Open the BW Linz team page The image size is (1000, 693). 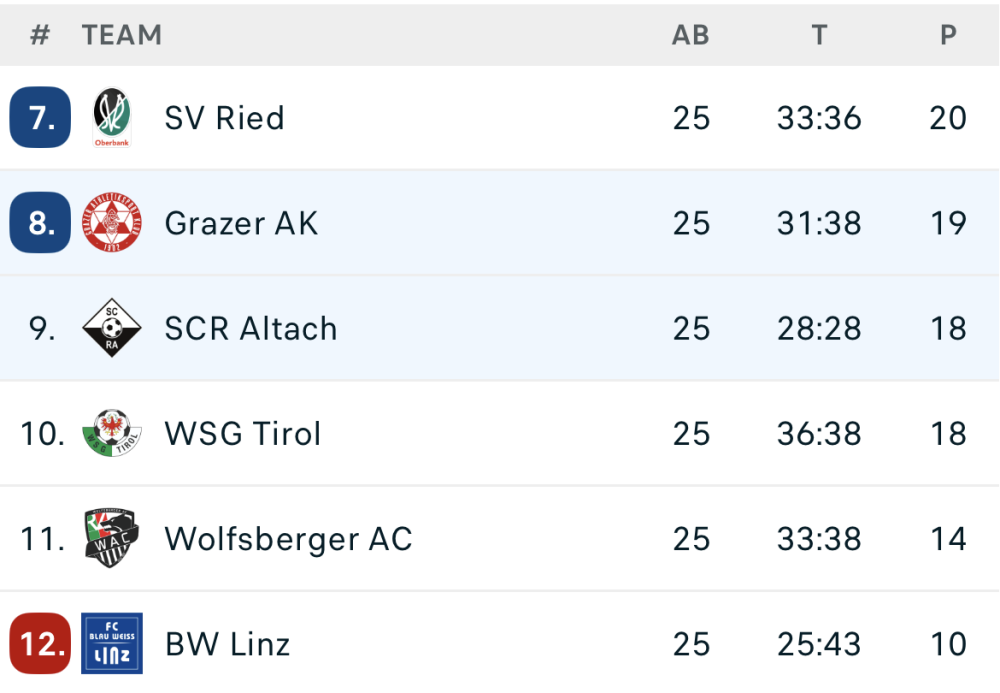tap(227, 643)
